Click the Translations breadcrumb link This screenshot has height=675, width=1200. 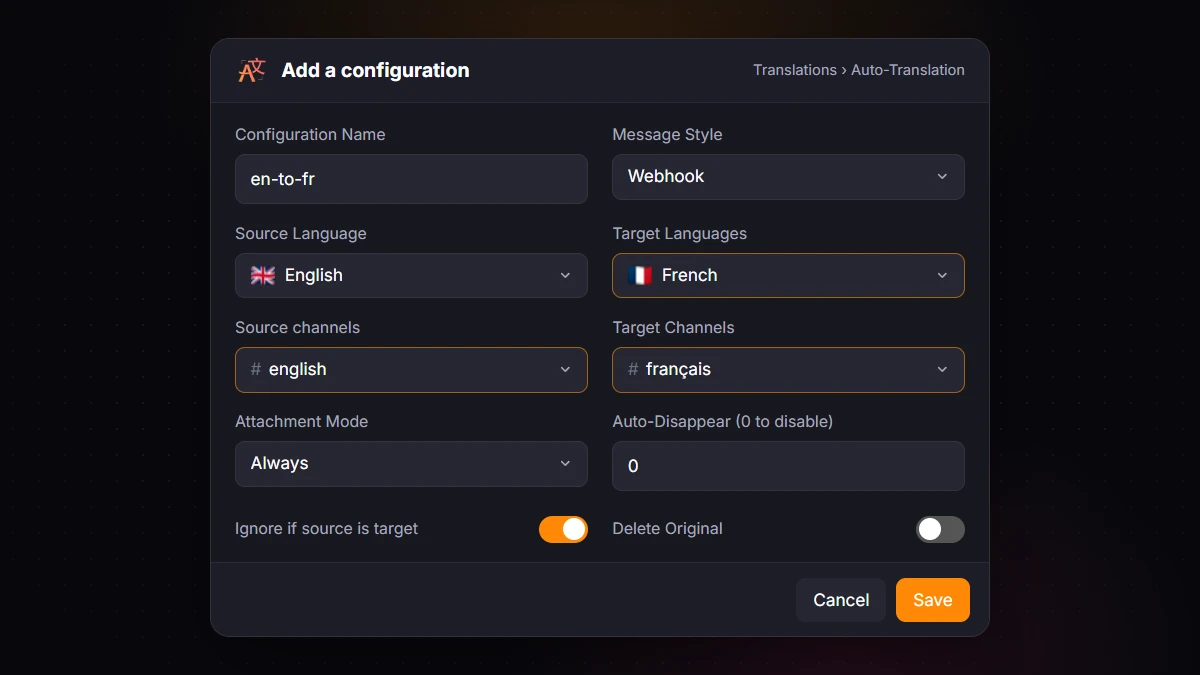point(795,70)
